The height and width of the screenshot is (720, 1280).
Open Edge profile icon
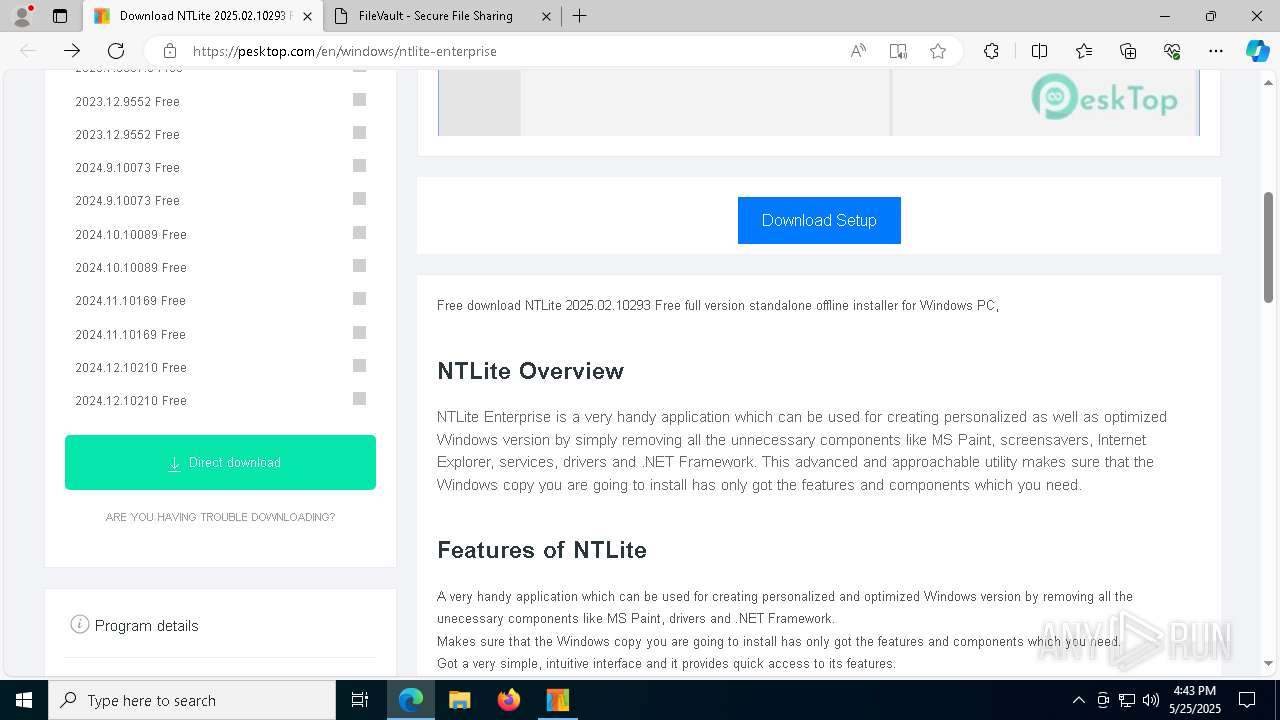22,16
